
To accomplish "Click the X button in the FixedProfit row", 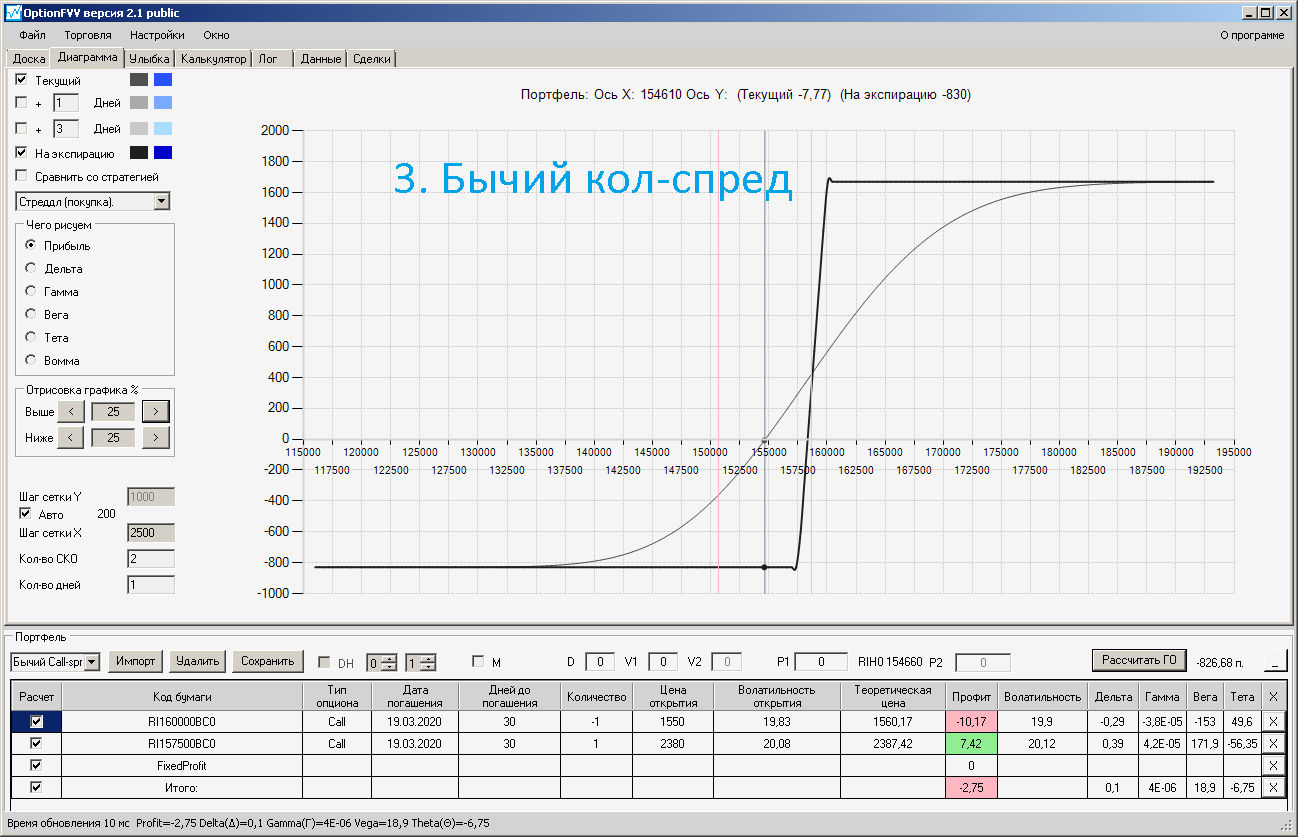I will [1273, 765].
